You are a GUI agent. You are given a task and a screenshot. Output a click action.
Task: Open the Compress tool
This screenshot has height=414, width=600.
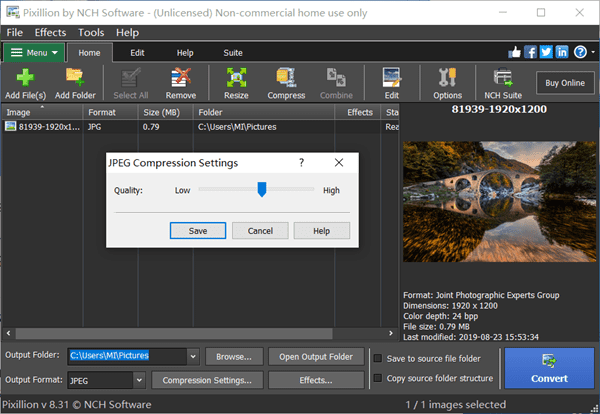pos(286,84)
